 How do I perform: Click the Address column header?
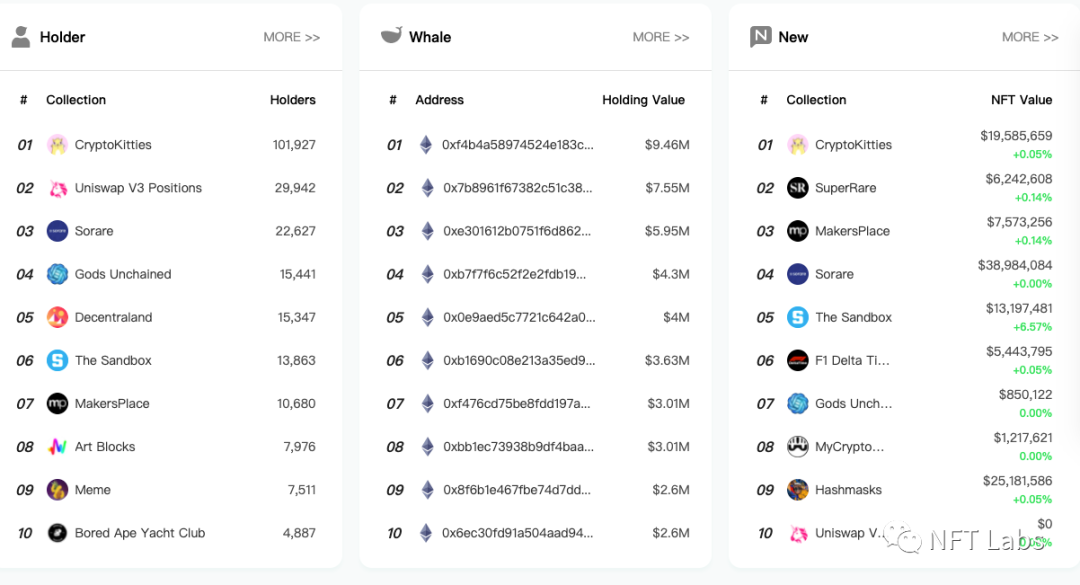[x=439, y=100]
